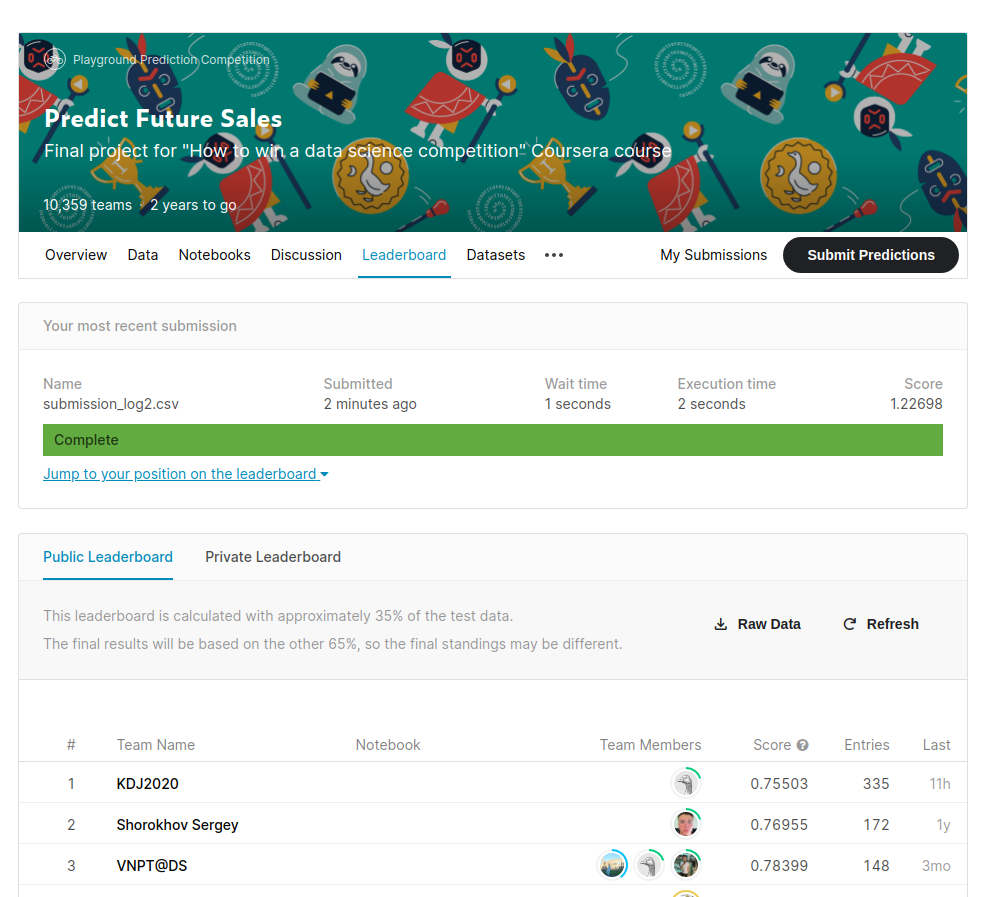Image resolution: width=996 pixels, height=897 pixels.
Task: Click KDJ2020 score 0.75503
Action: tap(779, 783)
